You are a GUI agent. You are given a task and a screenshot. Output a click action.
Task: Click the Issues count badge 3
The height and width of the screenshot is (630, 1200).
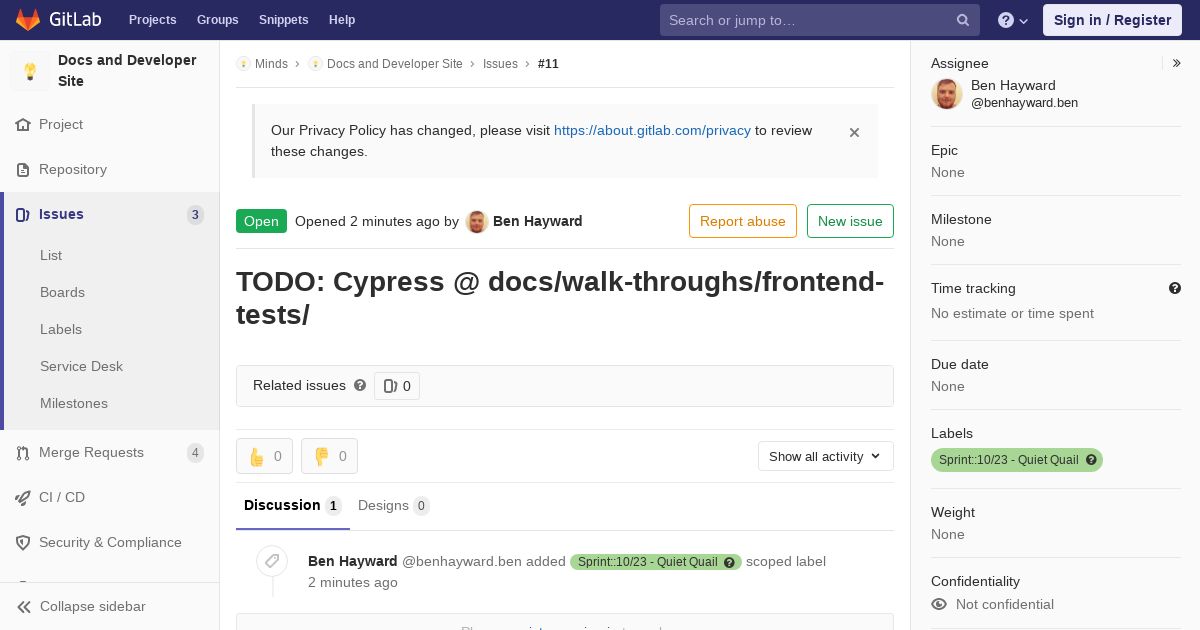click(x=195, y=215)
